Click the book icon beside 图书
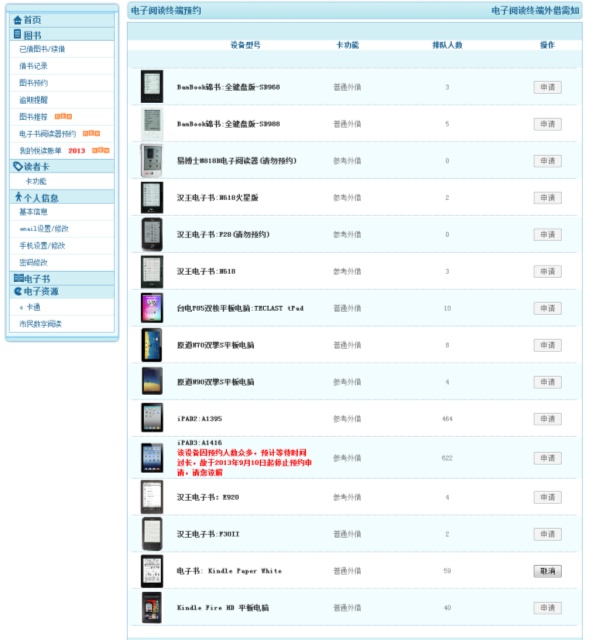This screenshot has width=600, height=640. pyautogui.click(x=17, y=34)
